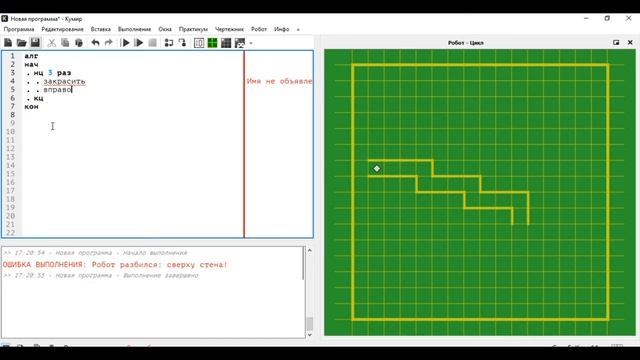Image resolution: width=640 pixels, height=360 pixels.
Task: Open an existing program file
Action: click(x=21, y=43)
